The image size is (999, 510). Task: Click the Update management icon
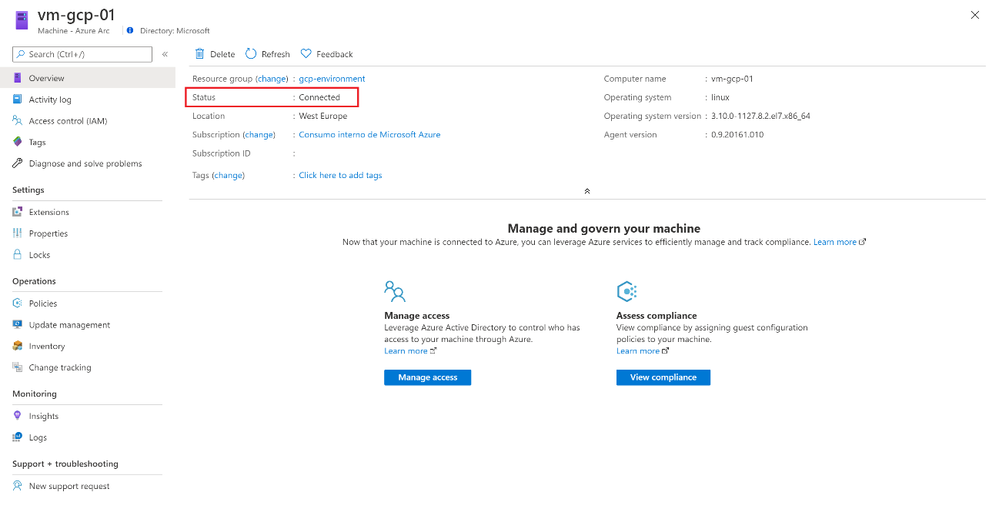tap(17, 324)
